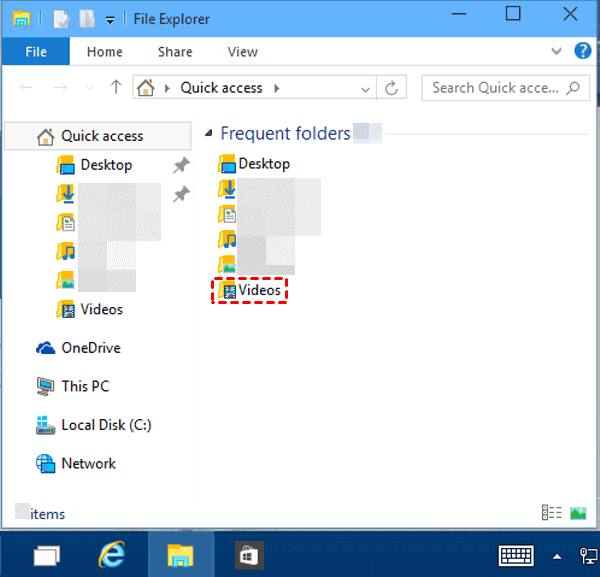Screen dimensions: 600x577
Task: Launch Internet Explorer from the taskbar
Action: [x=112, y=554]
